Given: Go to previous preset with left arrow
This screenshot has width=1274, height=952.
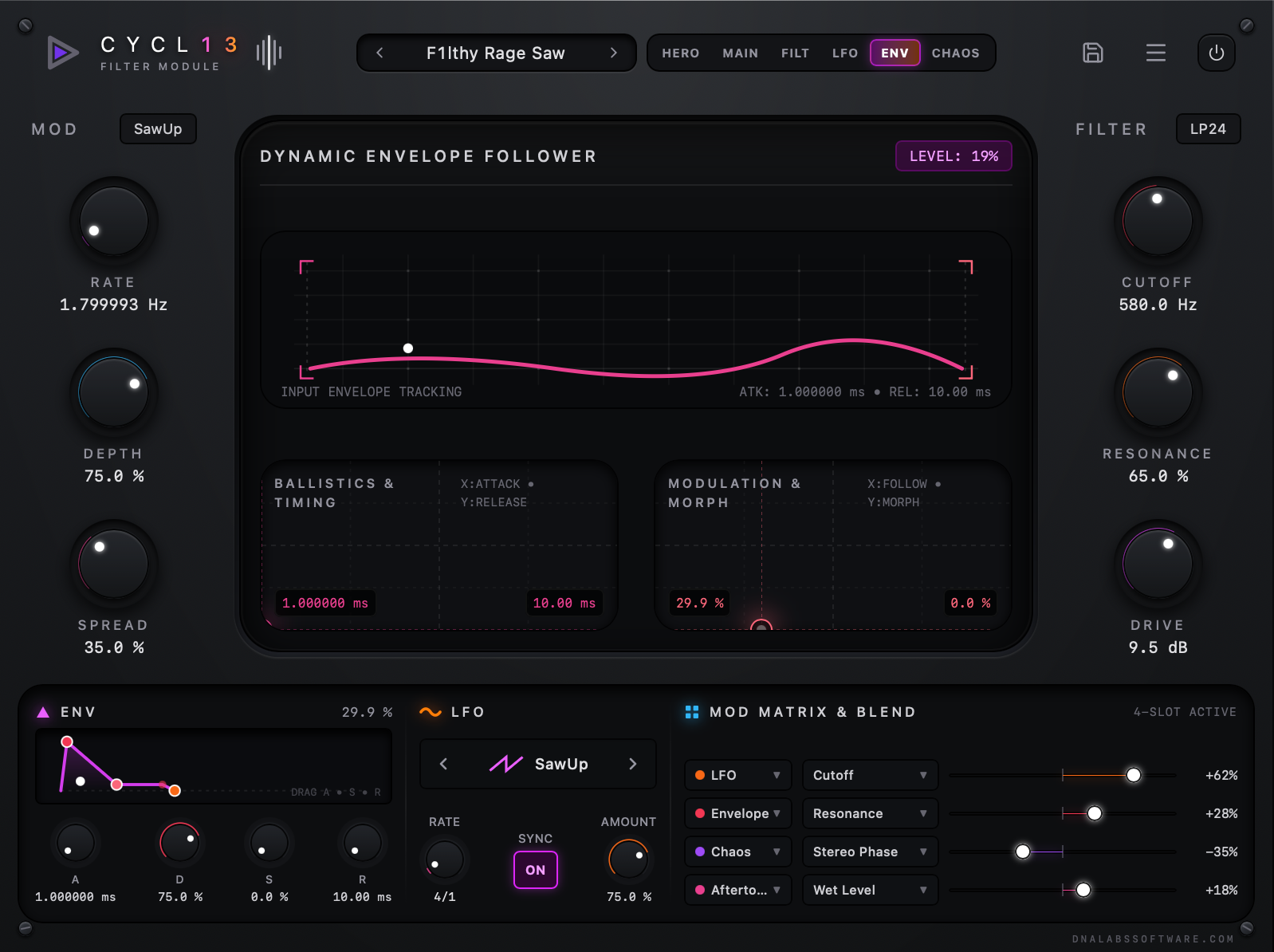Looking at the screenshot, I should click(x=379, y=53).
